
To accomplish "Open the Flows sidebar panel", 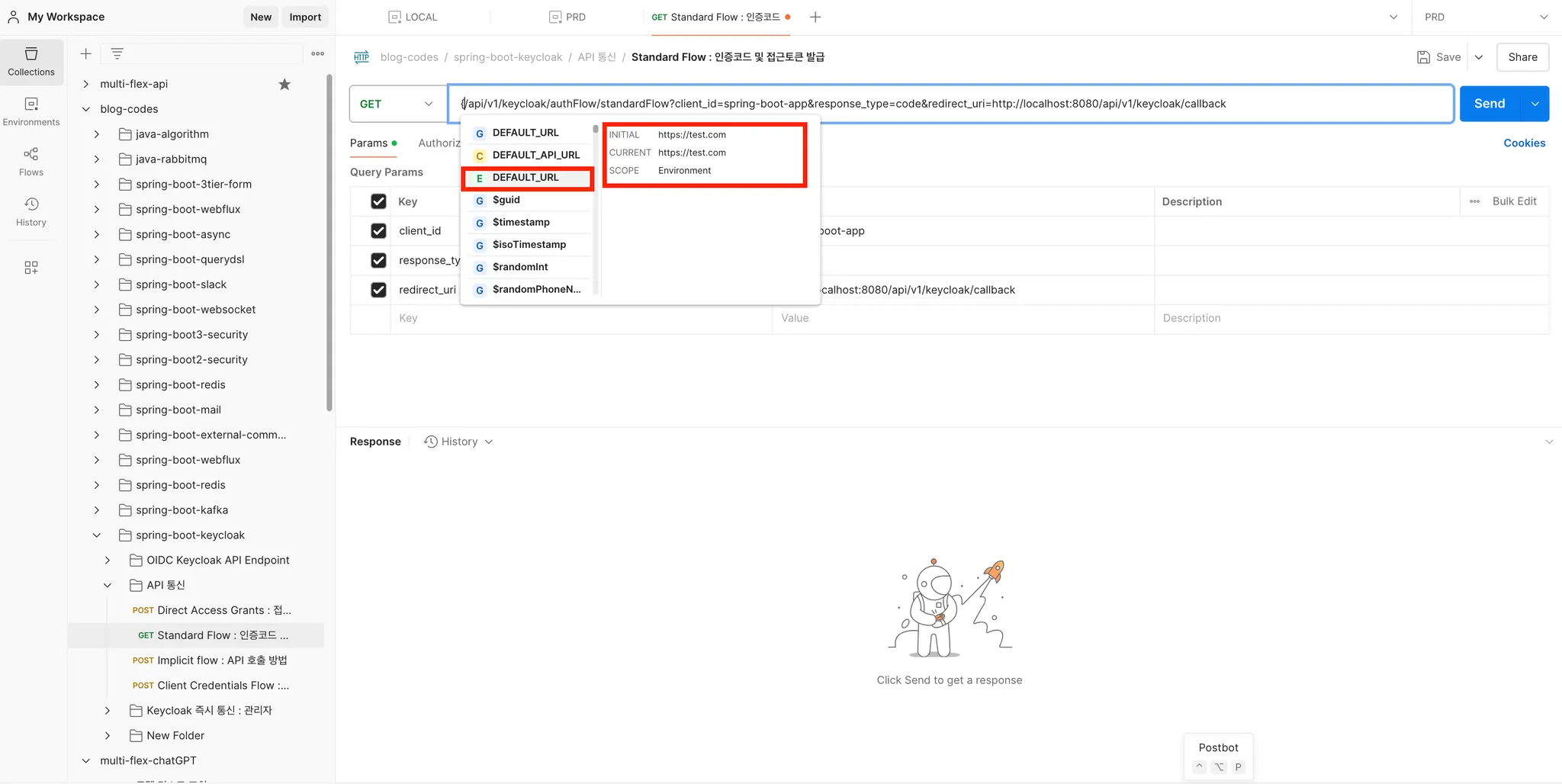I will tap(31, 162).
